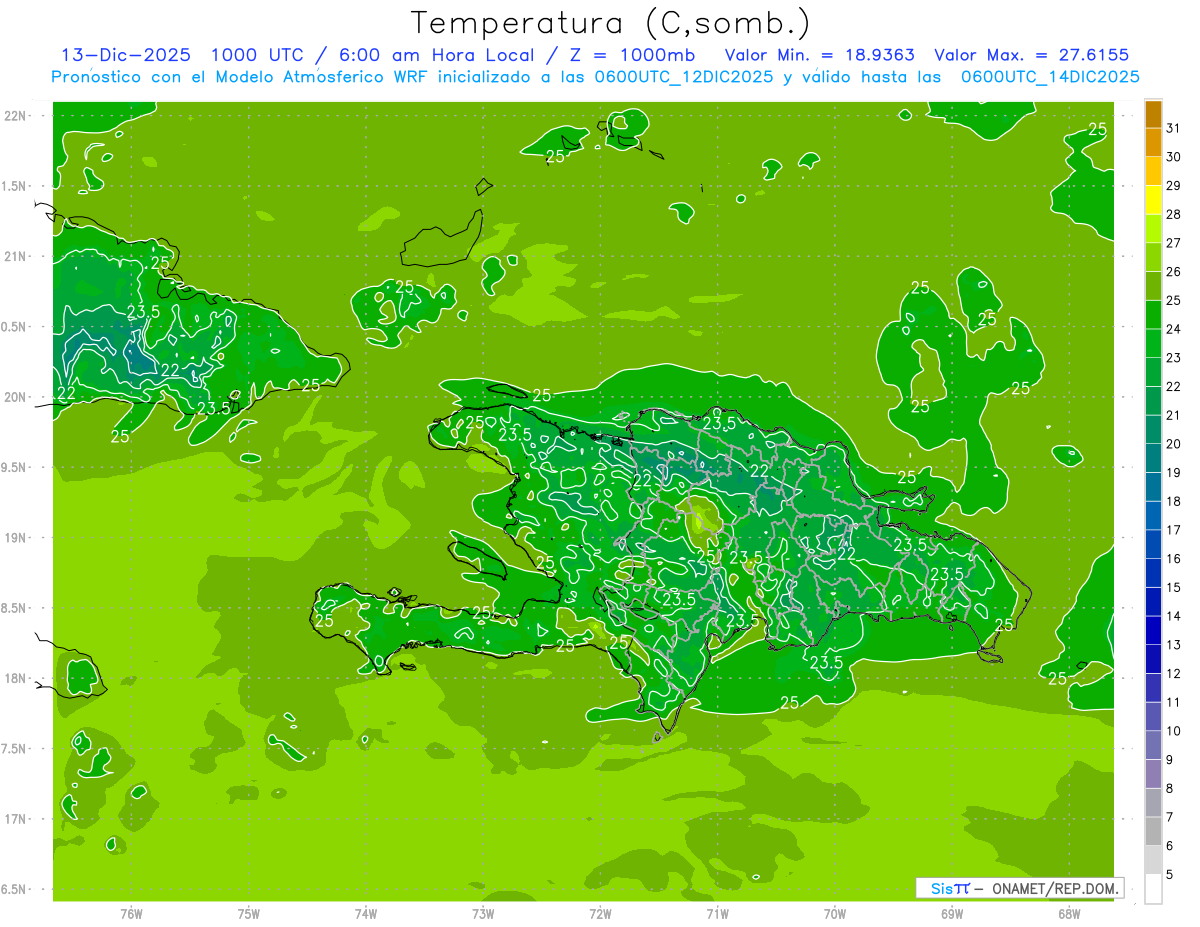Click the "68W" longitude label
Screen dimensions: 1200x927
click(x=1069, y=914)
